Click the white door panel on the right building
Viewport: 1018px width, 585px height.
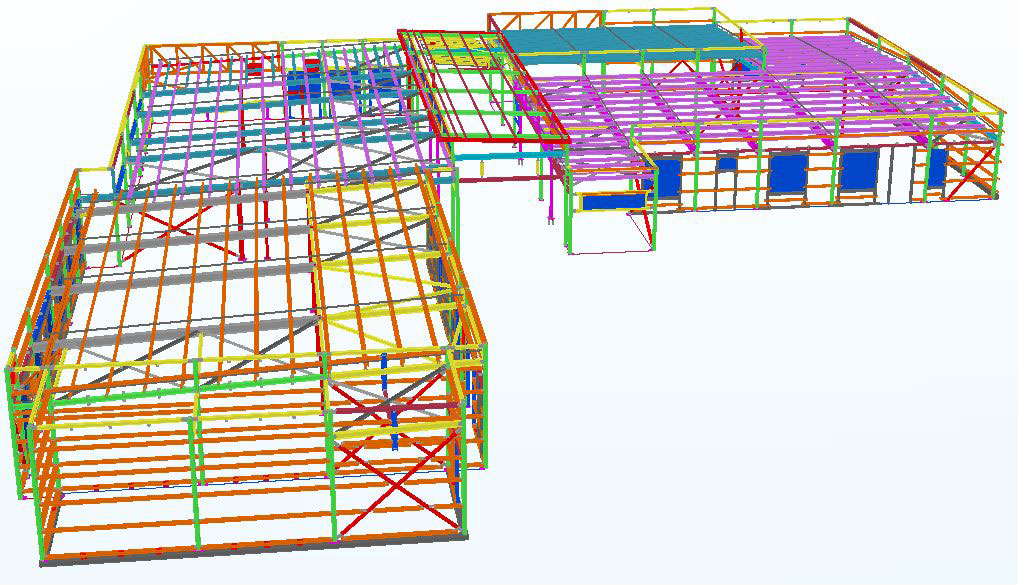coord(902,170)
